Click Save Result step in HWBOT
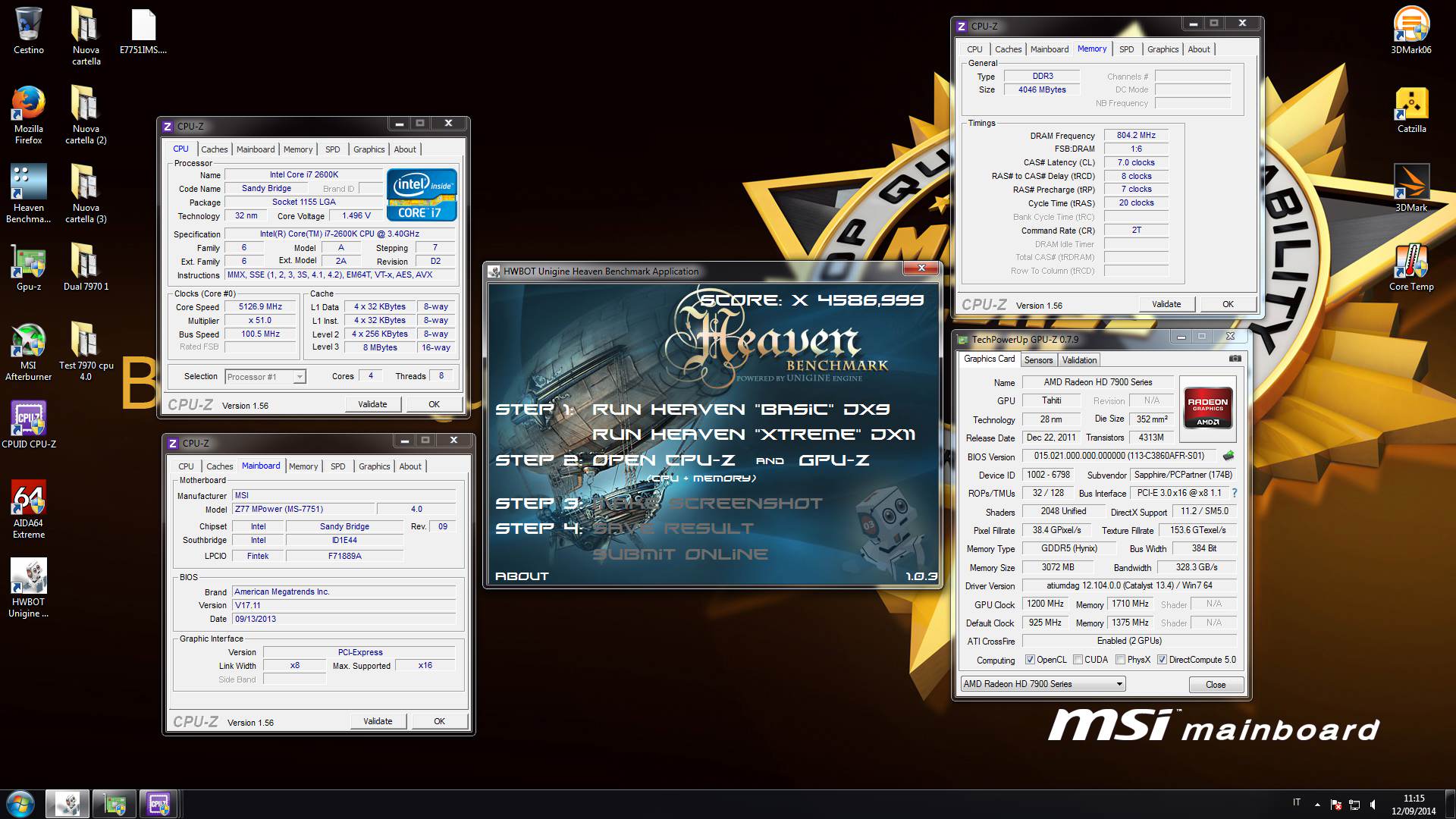1456x819 pixels. 673,529
